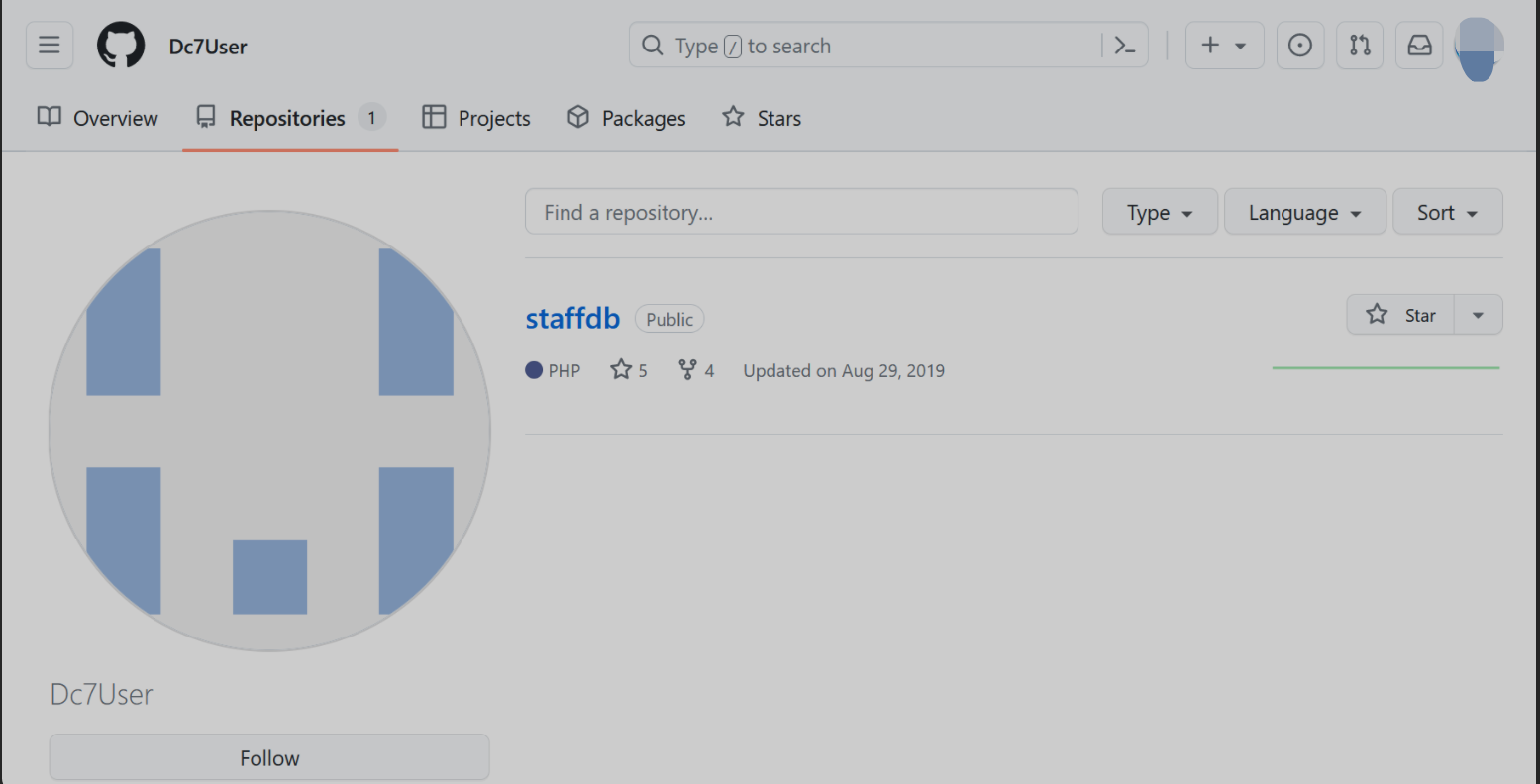Open the Language filter dropdown
Viewport: 1540px width, 784px height.
1304,212
